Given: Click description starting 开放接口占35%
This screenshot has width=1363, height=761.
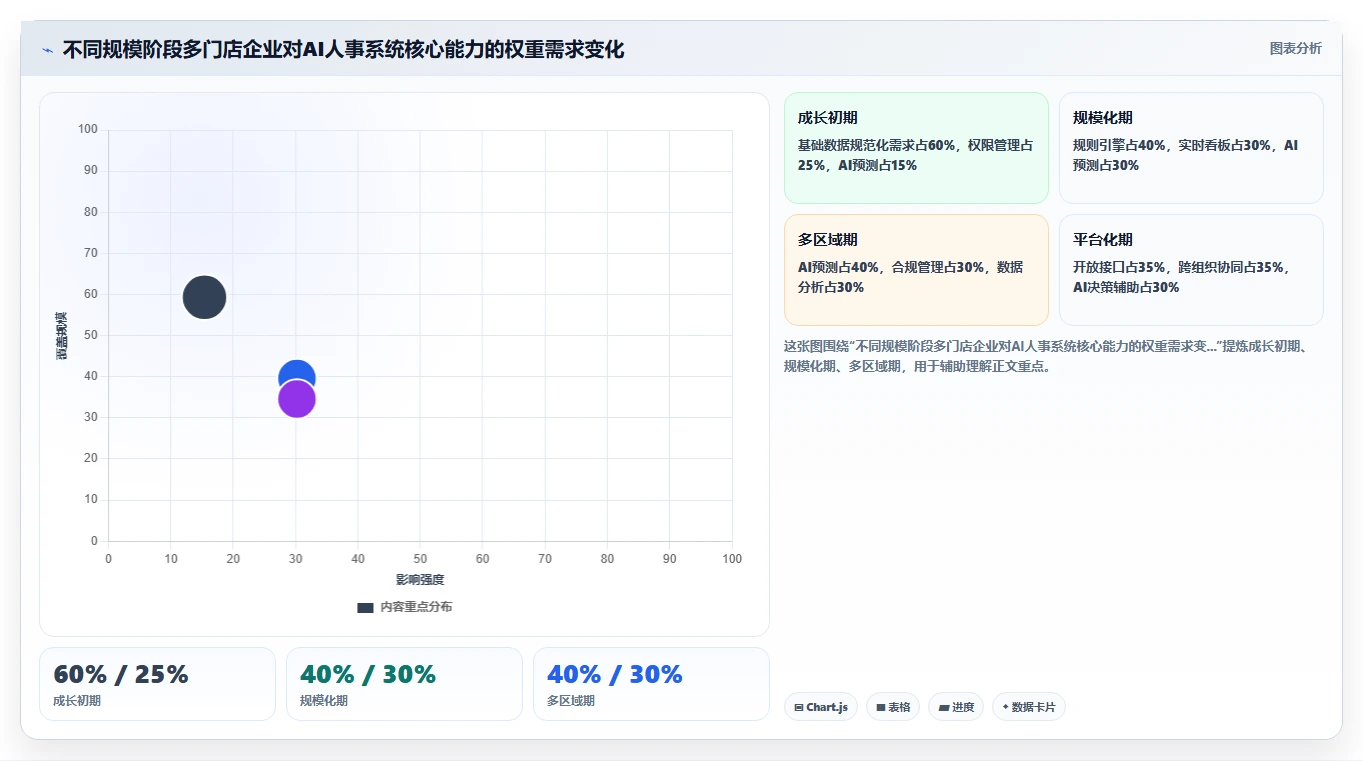Looking at the screenshot, I should (x=1182, y=277).
